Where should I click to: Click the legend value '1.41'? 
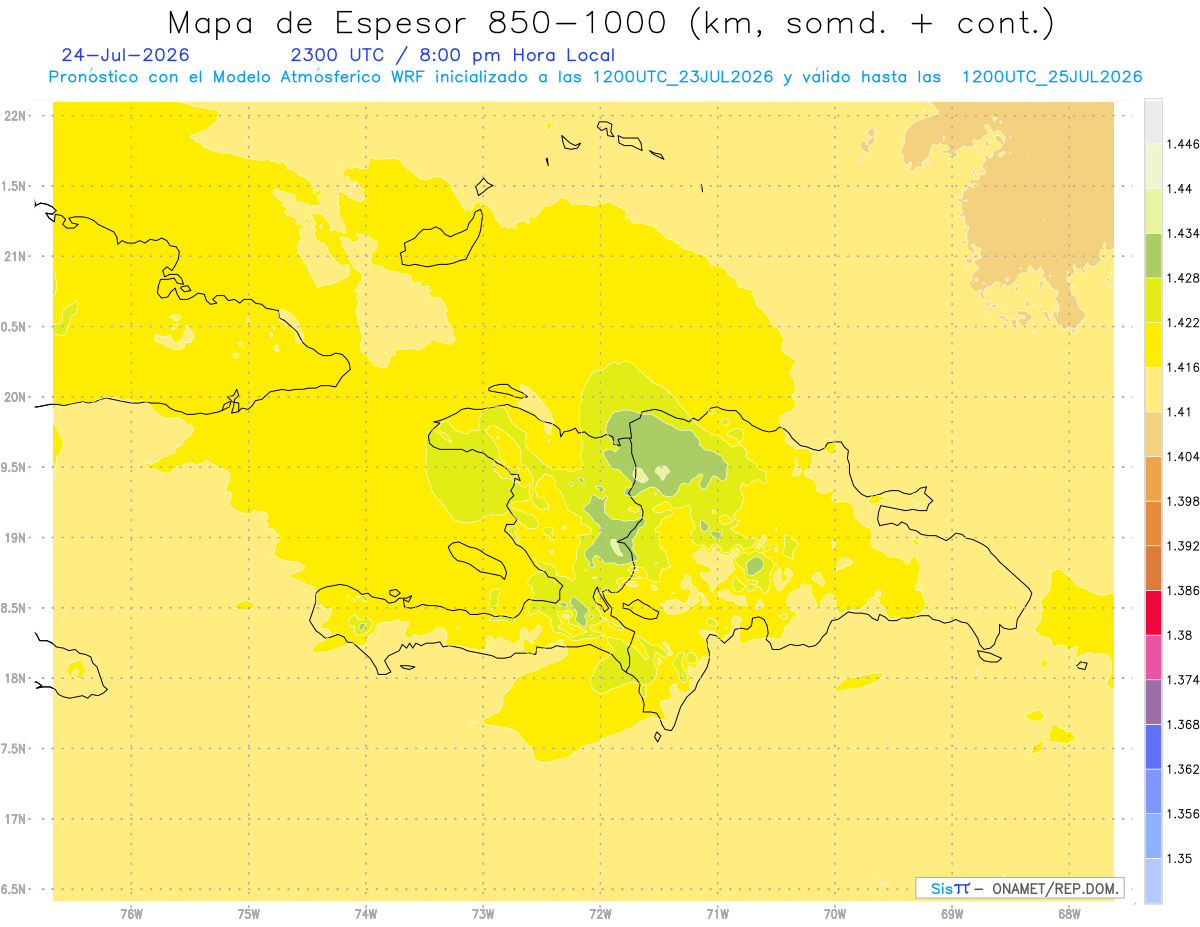tap(1179, 412)
